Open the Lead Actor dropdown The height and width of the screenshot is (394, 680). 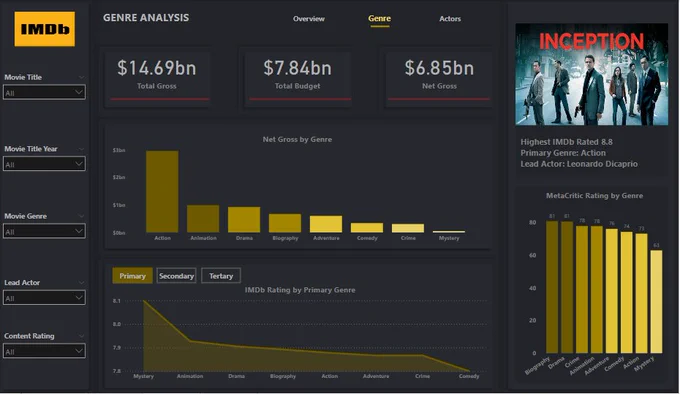pos(44,298)
